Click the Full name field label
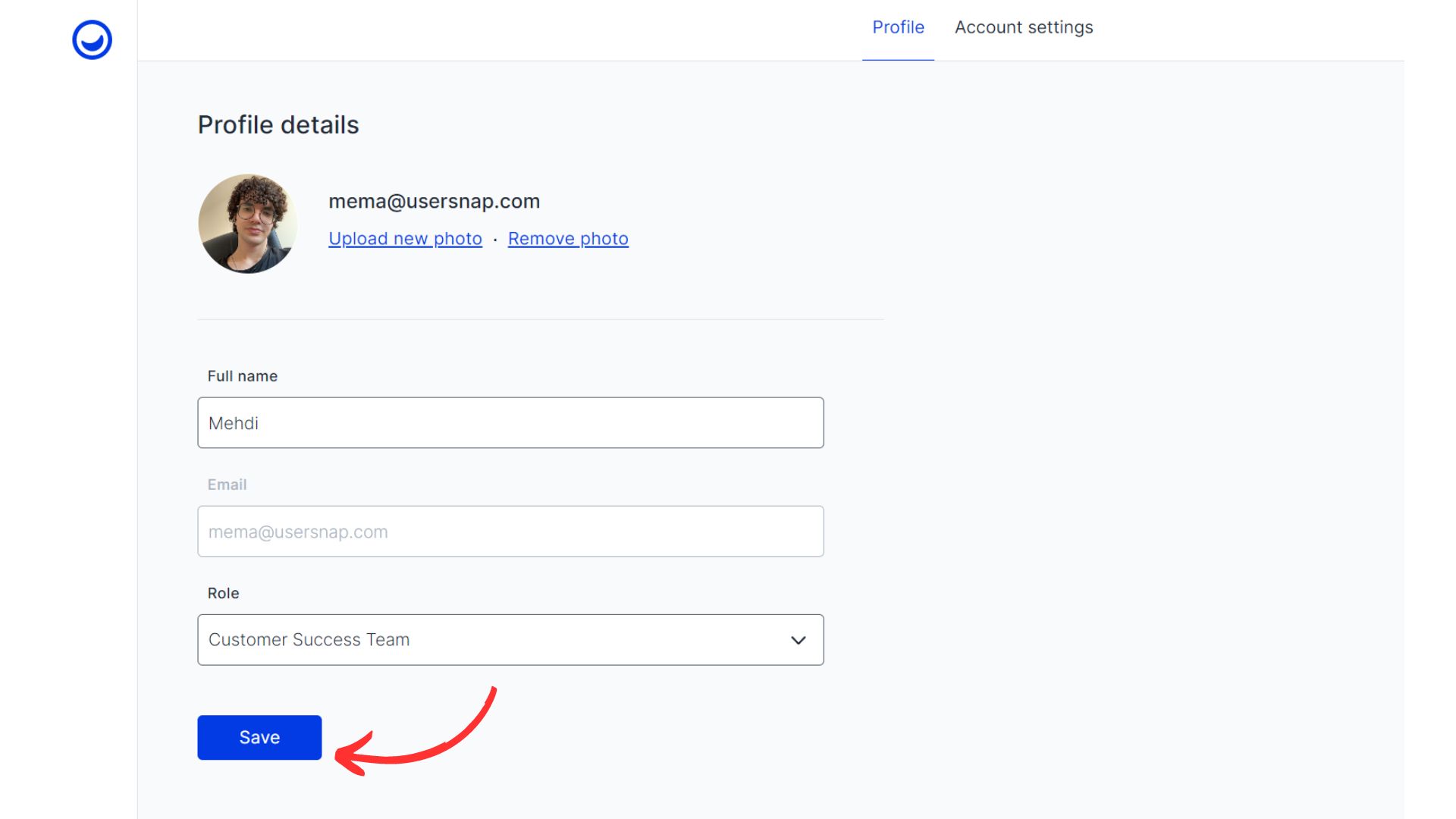 (x=242, y=376)
